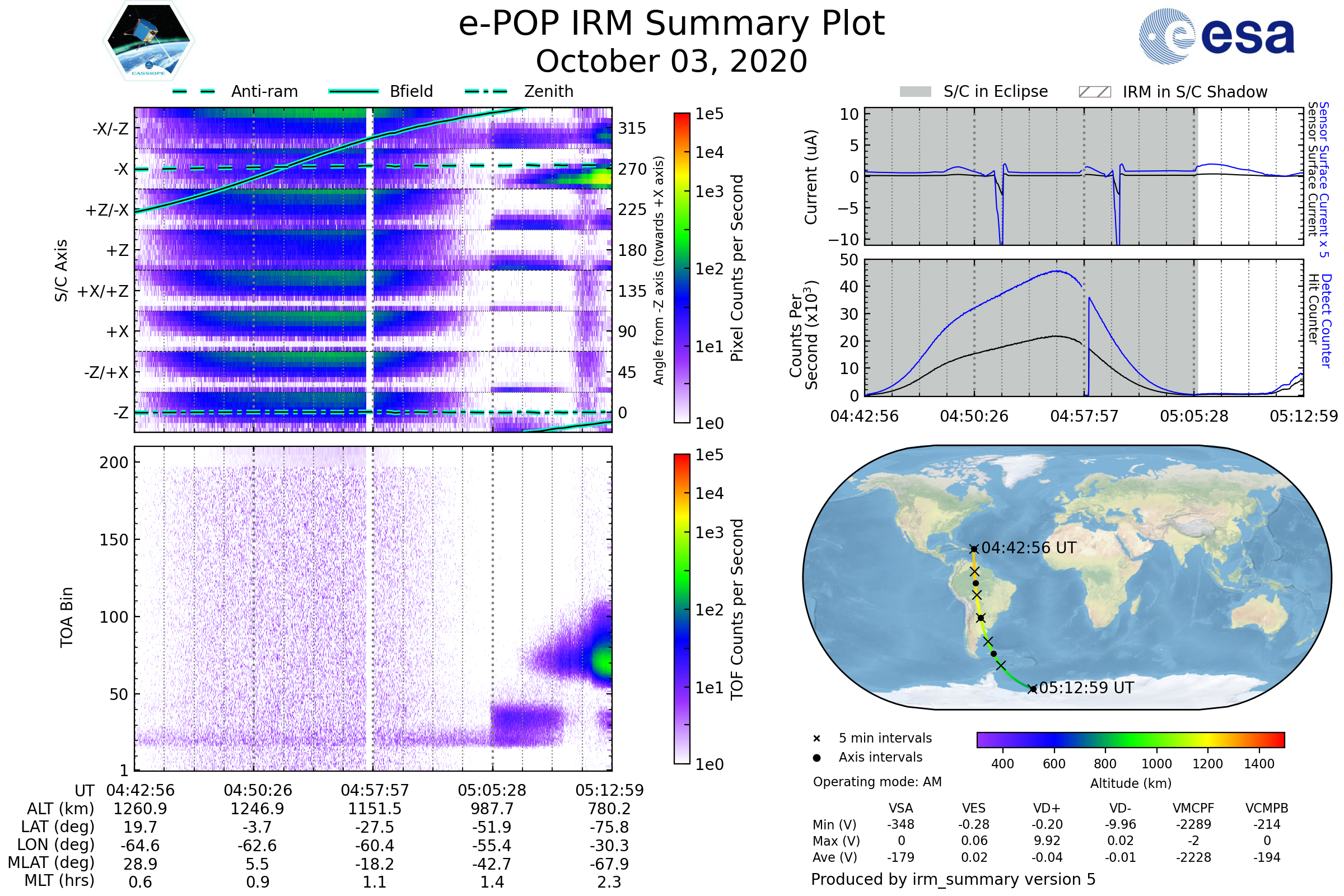Click the gray S/C in Eclipse legend patch
The width and height of the screenshot is (1344, 896).
point(915,92)
